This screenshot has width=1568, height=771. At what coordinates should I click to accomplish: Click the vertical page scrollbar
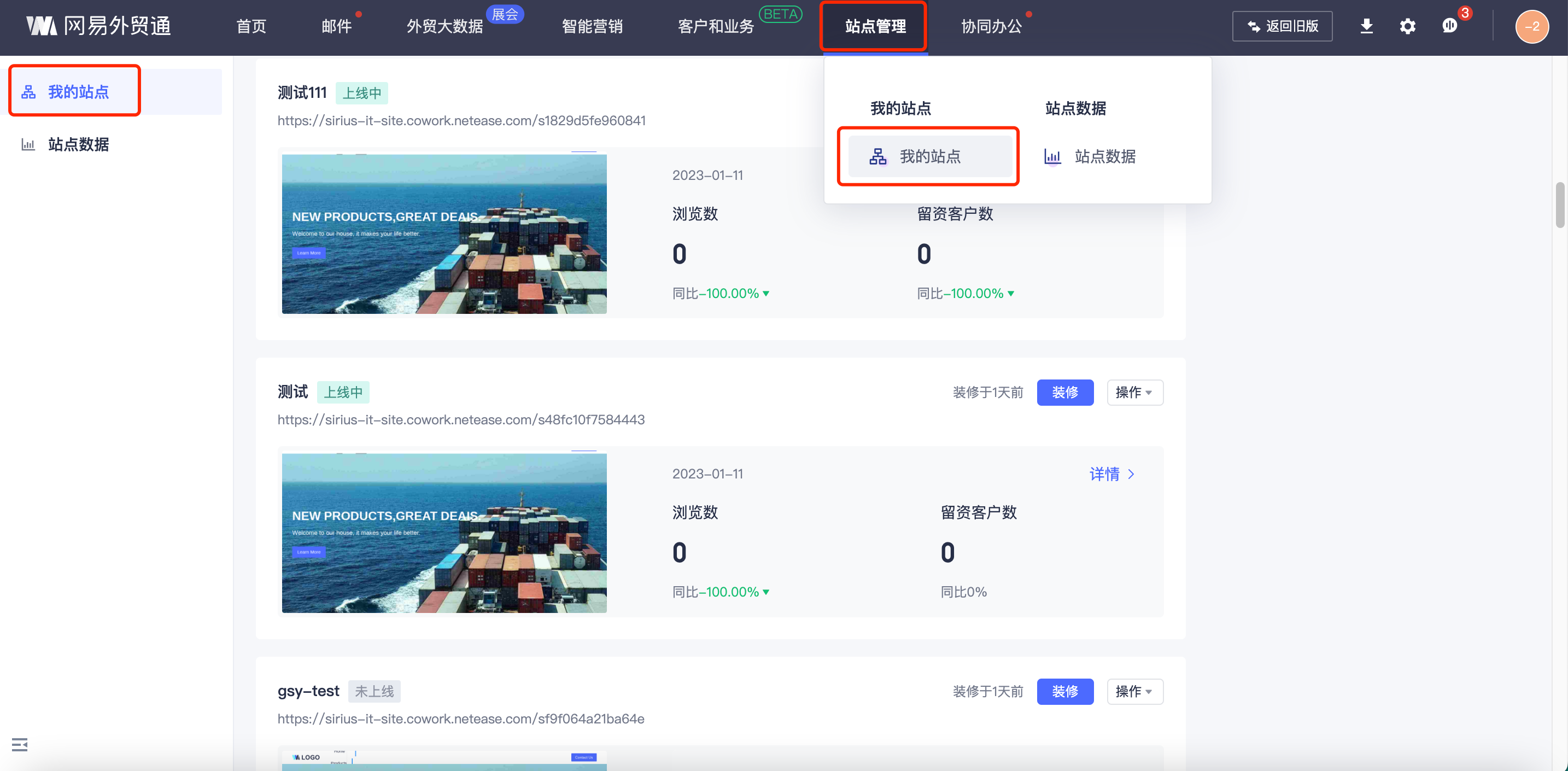(x=1560, y=205)
